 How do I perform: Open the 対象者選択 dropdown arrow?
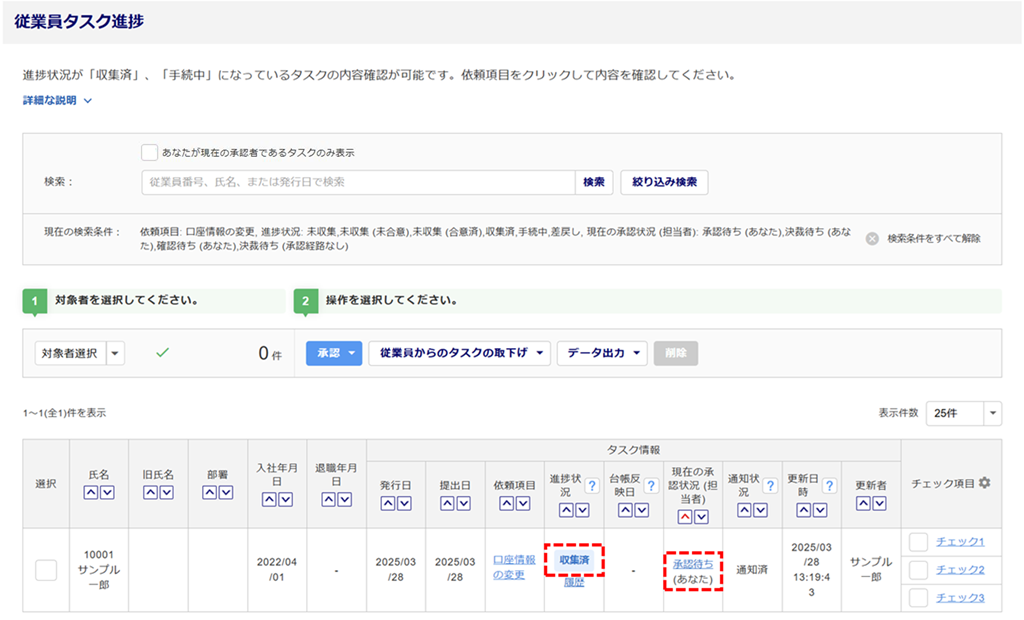click(x=116, y=353)
